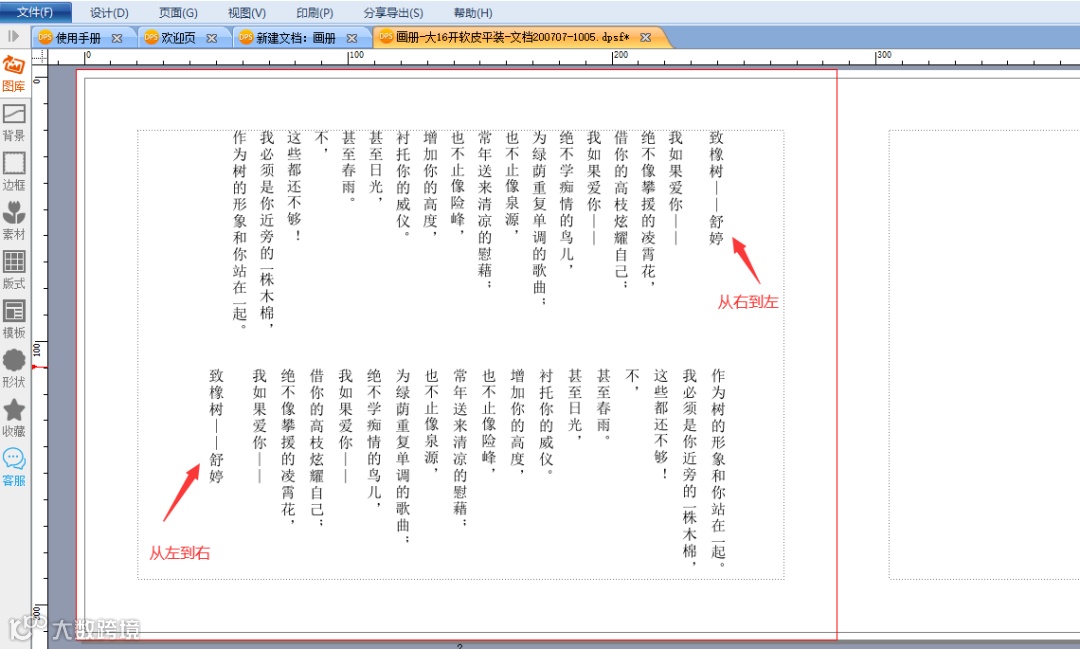Click the ruler origin corner box
The width and height of the screenshot is (1080, 649).
[x=39, y=56]
